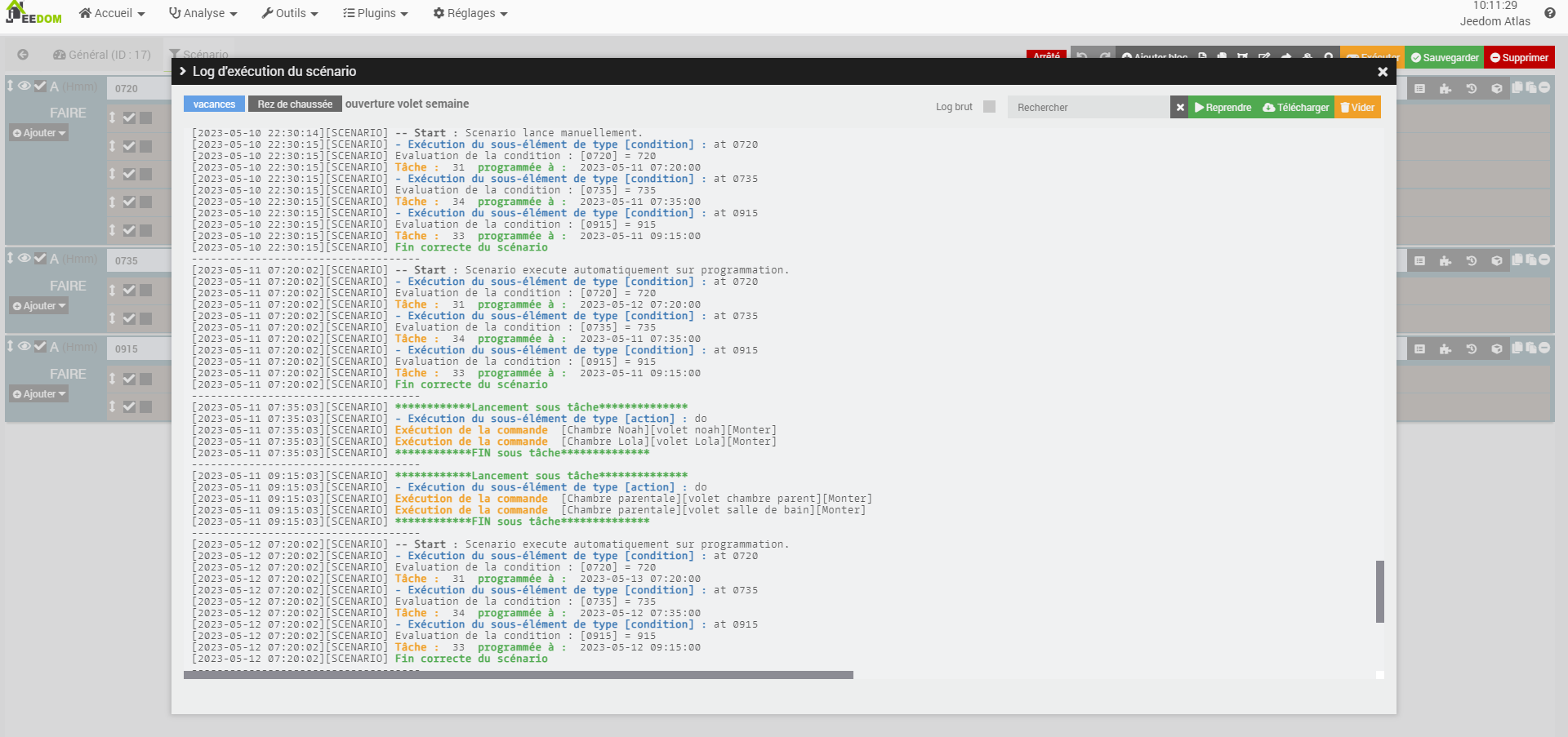
Task: Toggle the eye icon of the 0720 block
Action: (x=24, y=86)
